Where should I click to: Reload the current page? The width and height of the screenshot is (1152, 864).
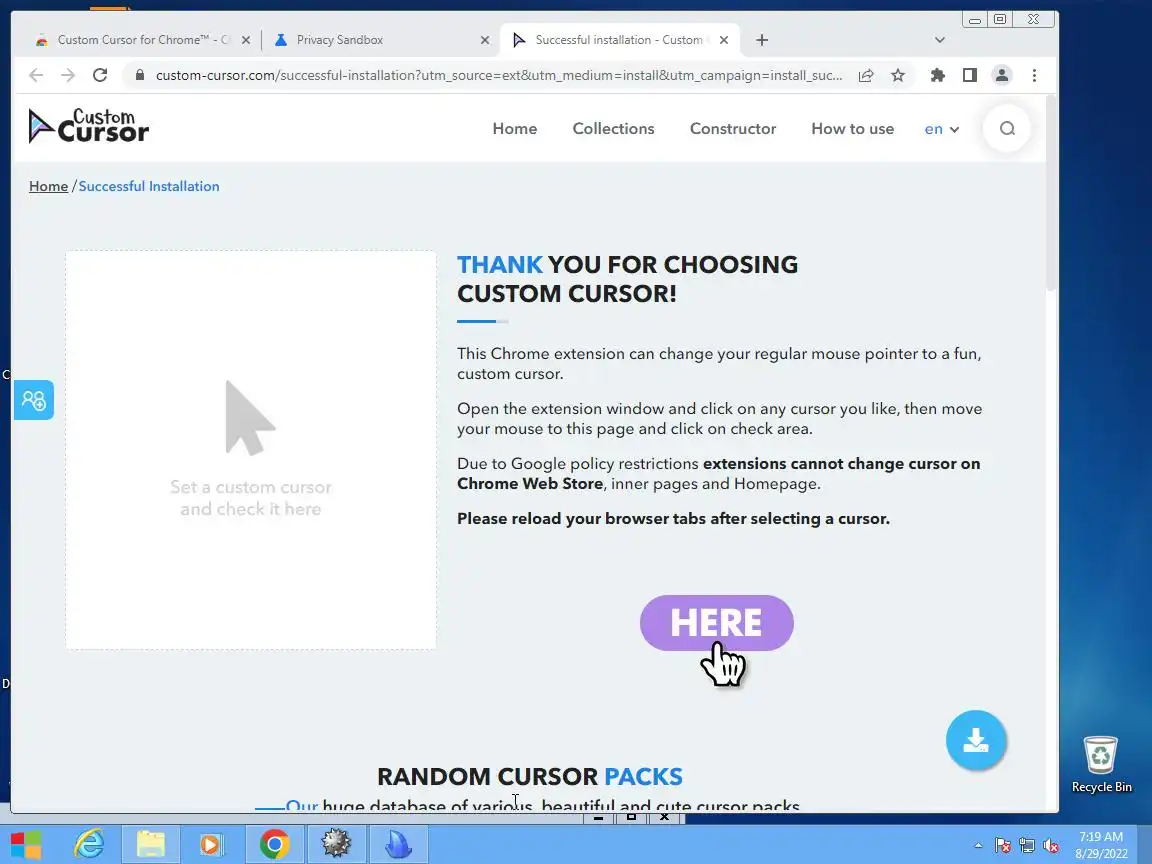(100, 75)
